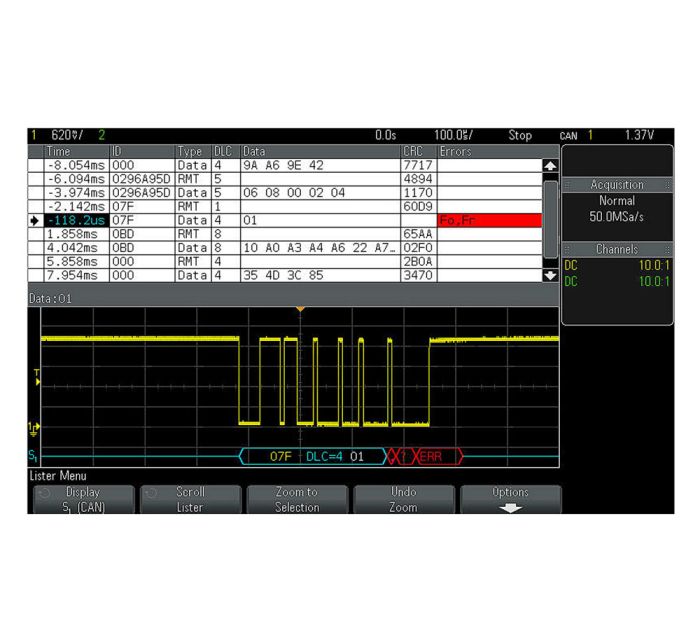Screen dimensions: 700x640
Task: Click CRC value 3470
Action: point(419,276)
